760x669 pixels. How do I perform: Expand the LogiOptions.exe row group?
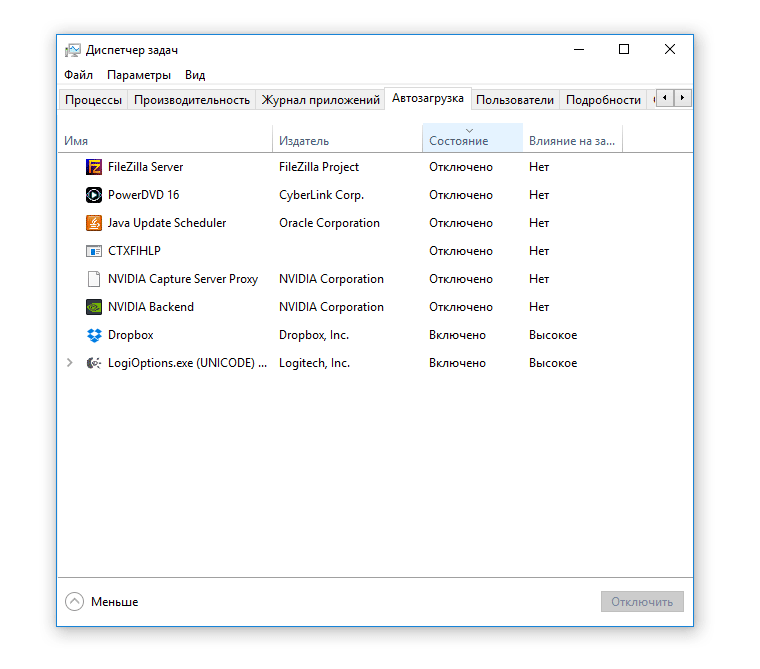(69, 363)
